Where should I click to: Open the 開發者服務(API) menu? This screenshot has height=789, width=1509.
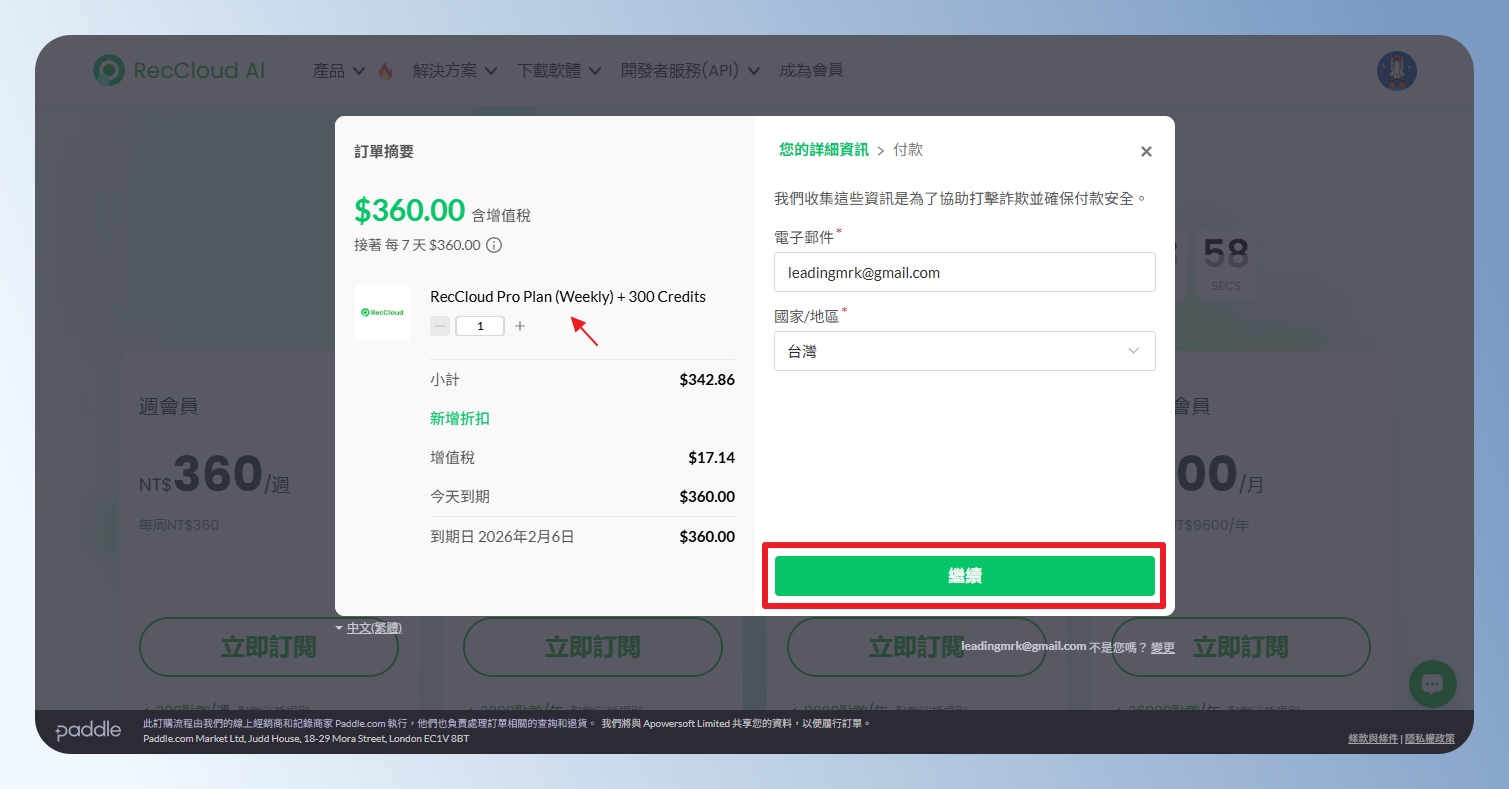click(690, 71)
